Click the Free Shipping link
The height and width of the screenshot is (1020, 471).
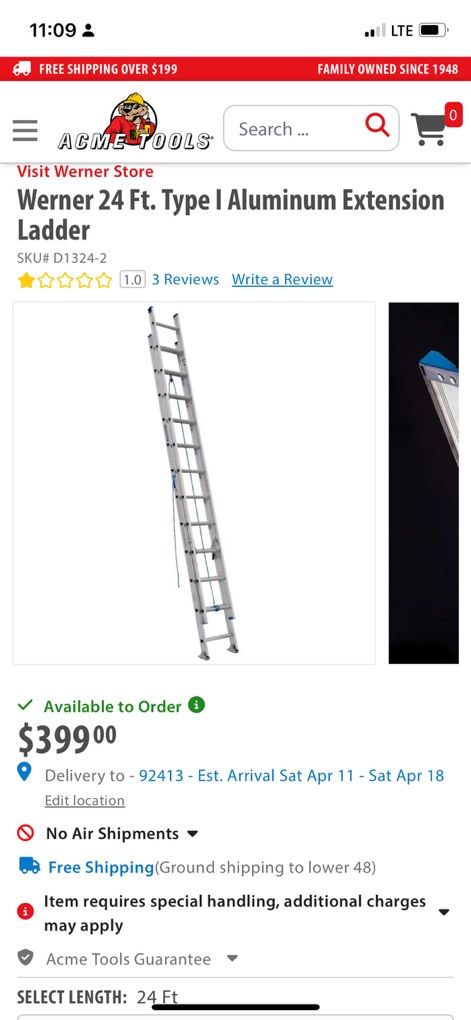pos(101,867)
